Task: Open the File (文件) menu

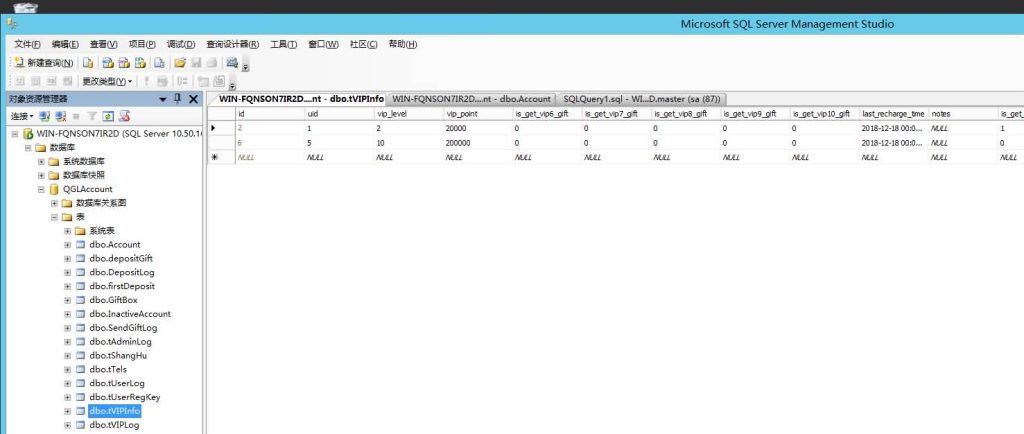Action: coord(27,44)
